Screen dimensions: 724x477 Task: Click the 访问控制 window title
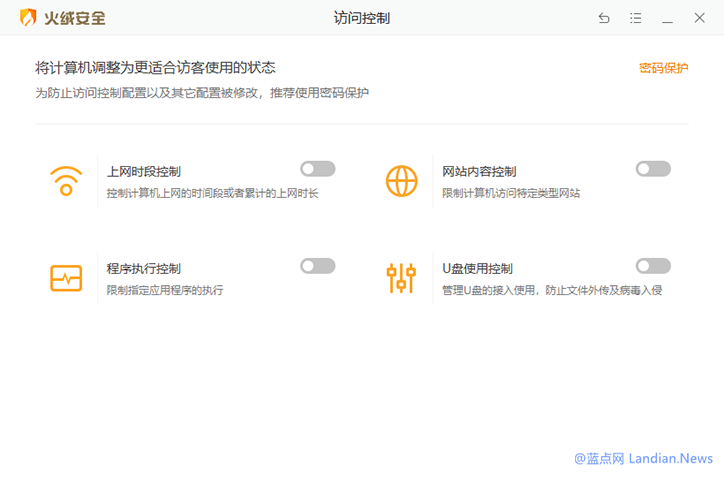coord(362,18)
